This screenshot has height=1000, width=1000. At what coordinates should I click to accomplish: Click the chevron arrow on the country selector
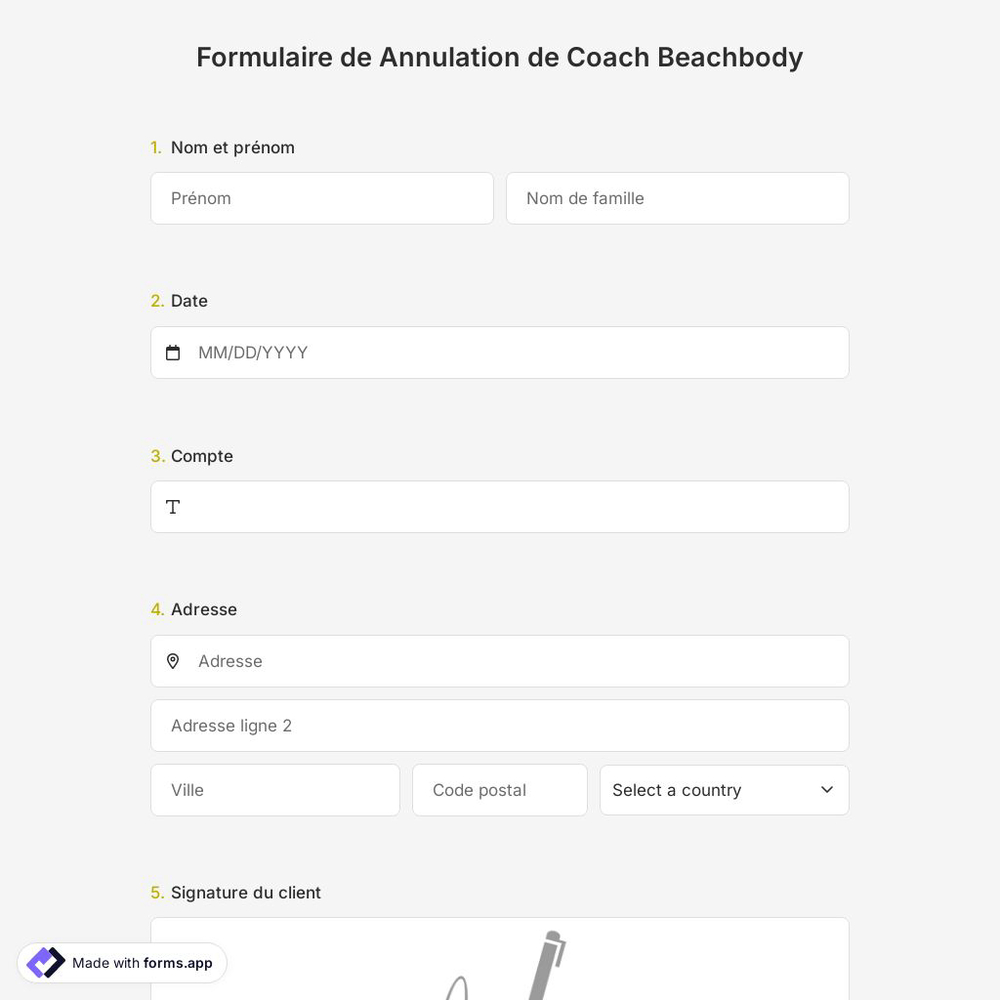tap(827, 790)
